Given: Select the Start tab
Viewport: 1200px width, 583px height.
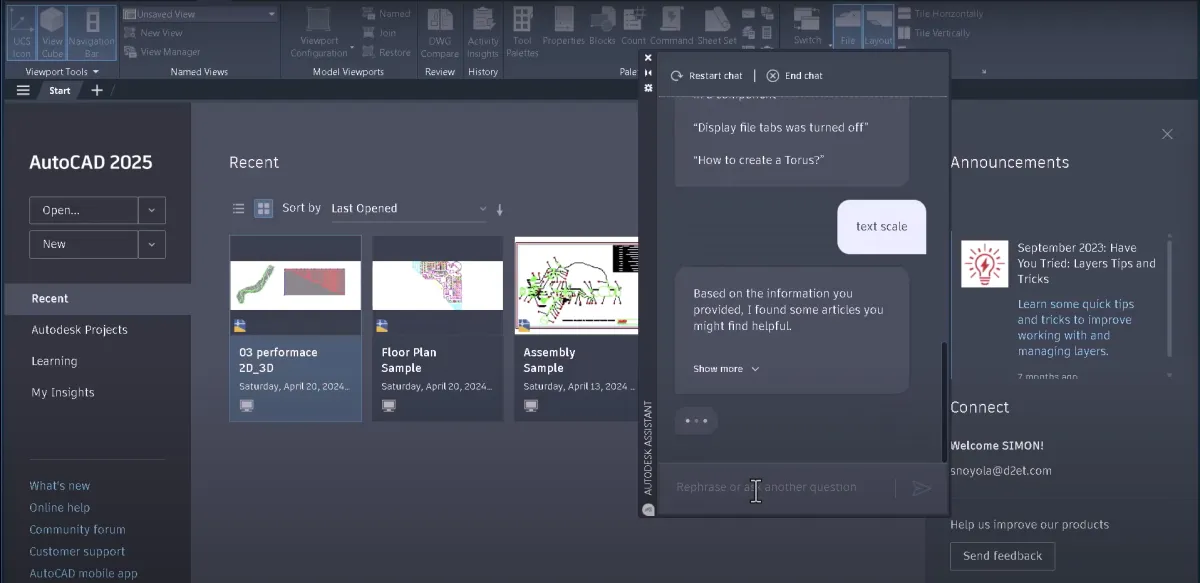Looking at the screenshot, I should [60, 90].
